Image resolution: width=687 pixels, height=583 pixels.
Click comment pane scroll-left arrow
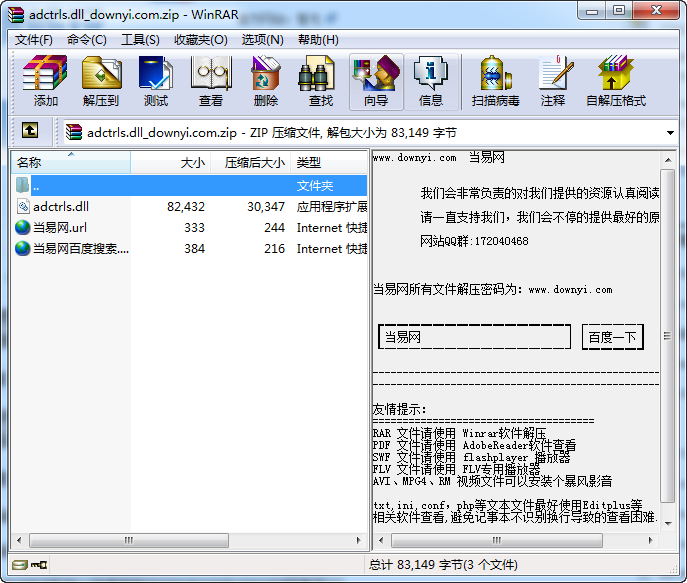[381, 540]
